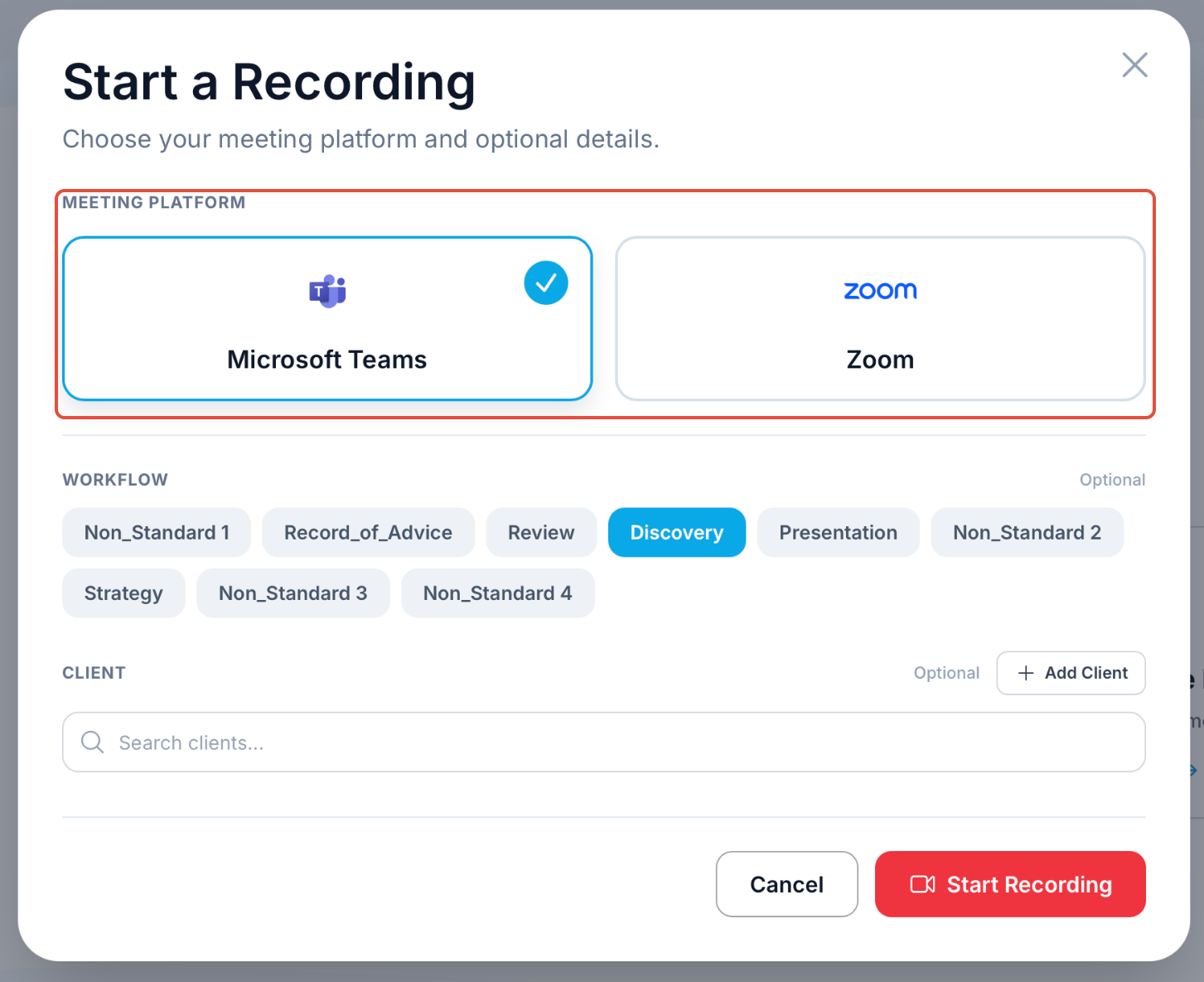The width and height of the screenshot is (1204, 982).
Task: Click the Optional label beside Workflow
Action: (1112, 480)
